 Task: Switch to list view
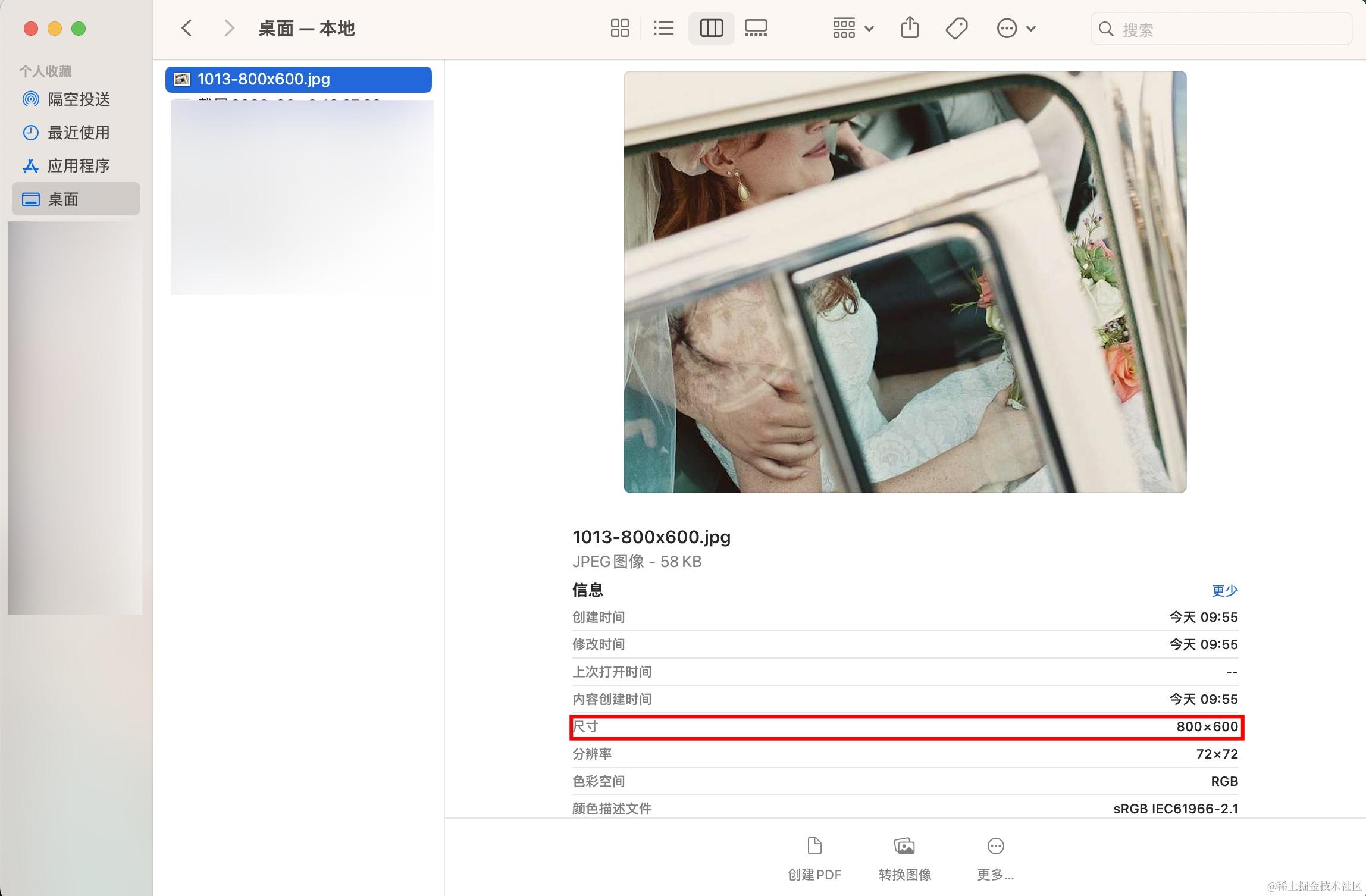[x=663, y=28]
